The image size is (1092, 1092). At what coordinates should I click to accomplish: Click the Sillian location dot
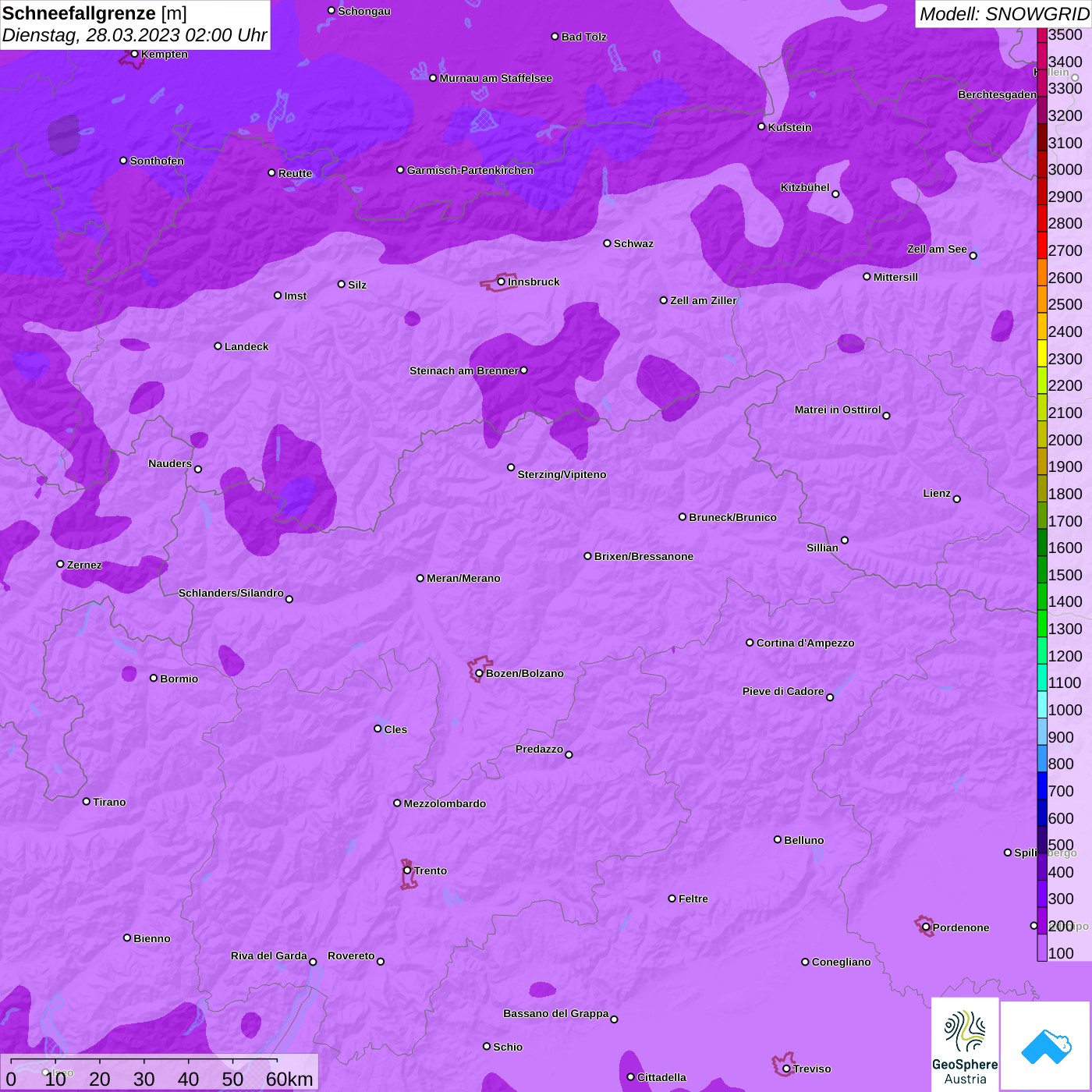click(845, 540)
